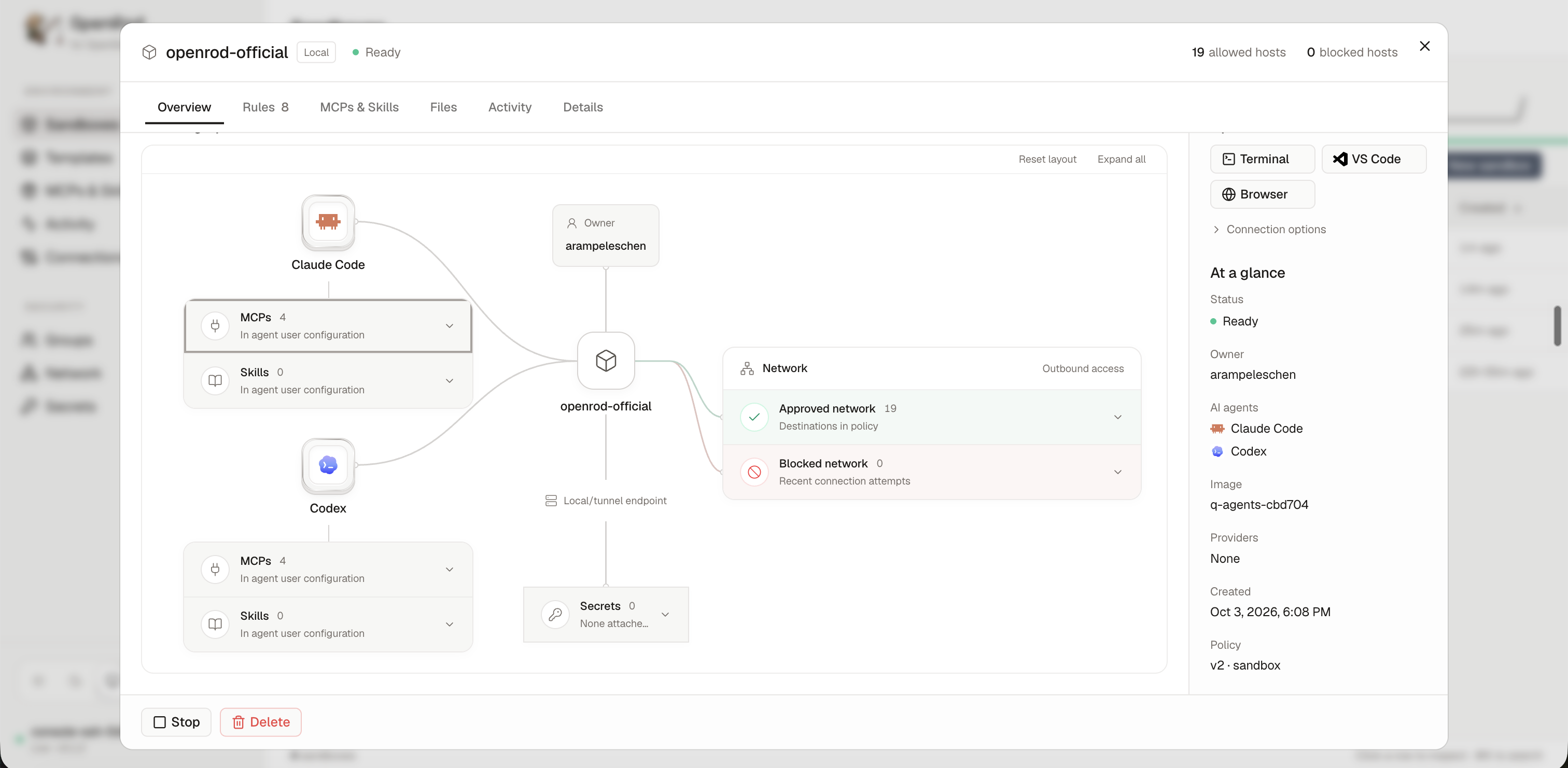The height and width of the screenshot is (768, 1568).
Task: Click the Owner arampeleschen node
Action: click(x=606, y=235)
